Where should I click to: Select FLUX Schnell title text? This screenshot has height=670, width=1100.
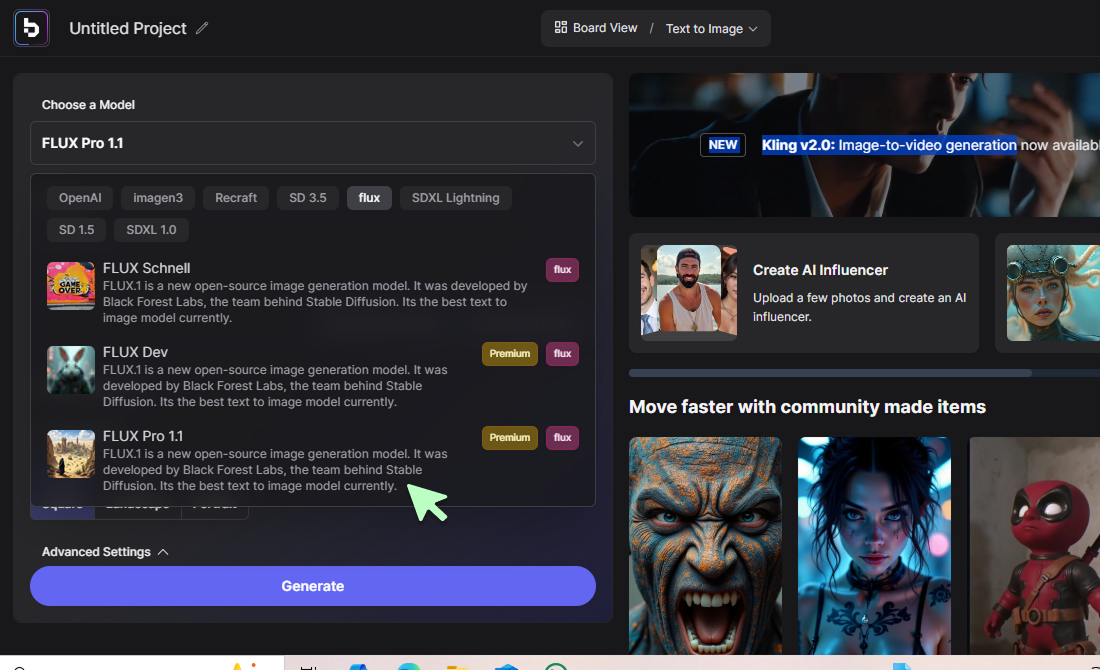click(147, 268)
